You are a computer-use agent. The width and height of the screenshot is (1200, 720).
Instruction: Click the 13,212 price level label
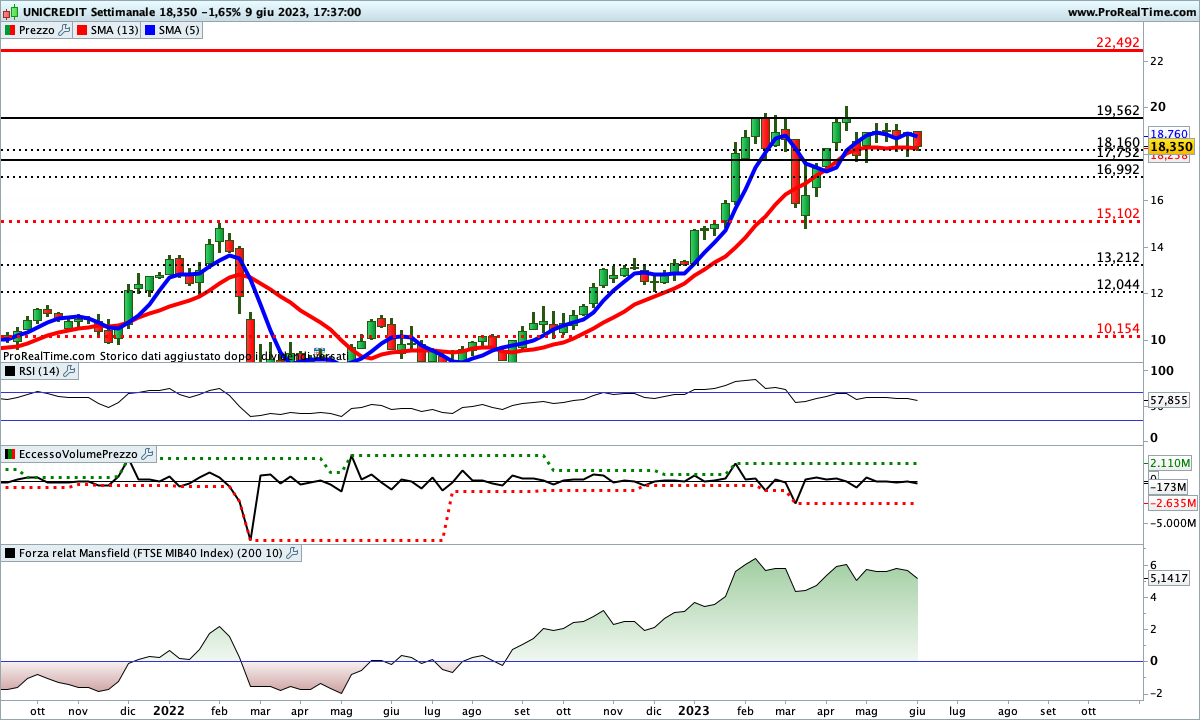coord(1118,258)
